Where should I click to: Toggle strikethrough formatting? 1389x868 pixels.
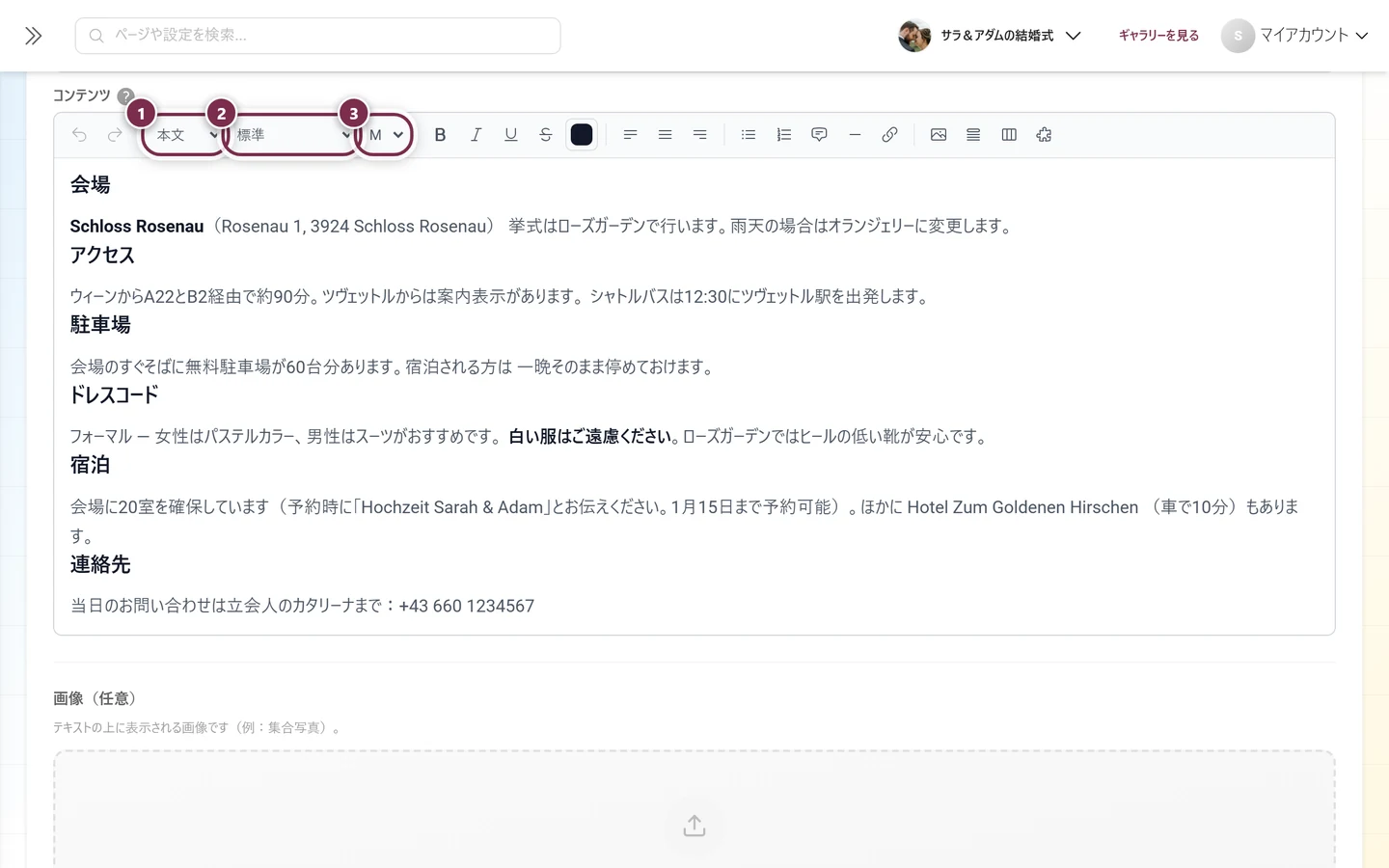tap(546, 135)
